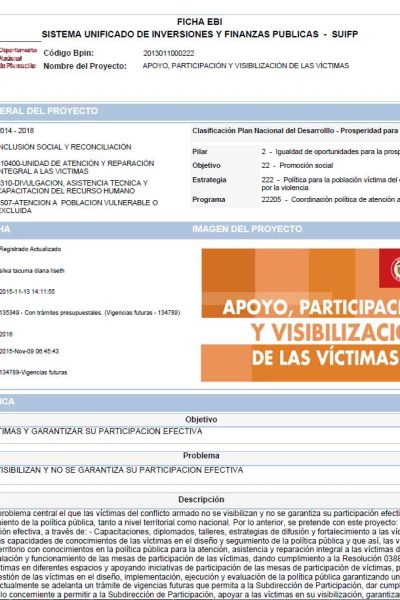
Task: Click the FICHA EBI title
Action: [199, 22]
